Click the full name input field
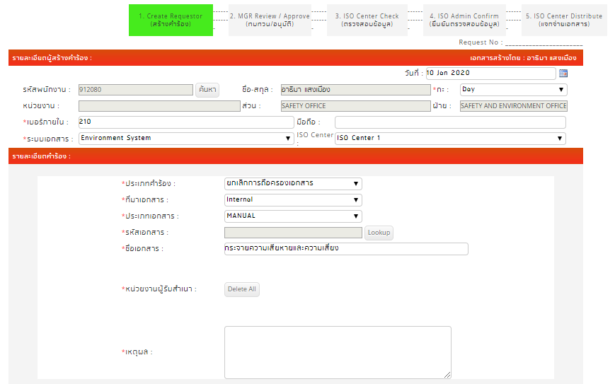 click(355, 89)
